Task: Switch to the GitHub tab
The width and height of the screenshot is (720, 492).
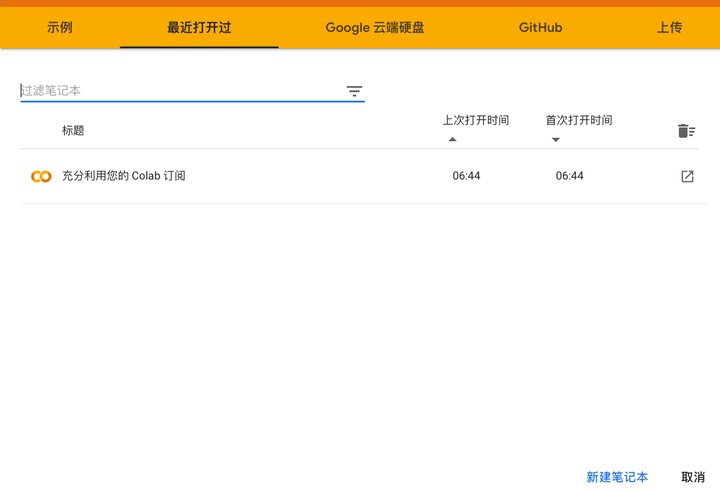Action: pyautogui.click(x=540, y=28)
